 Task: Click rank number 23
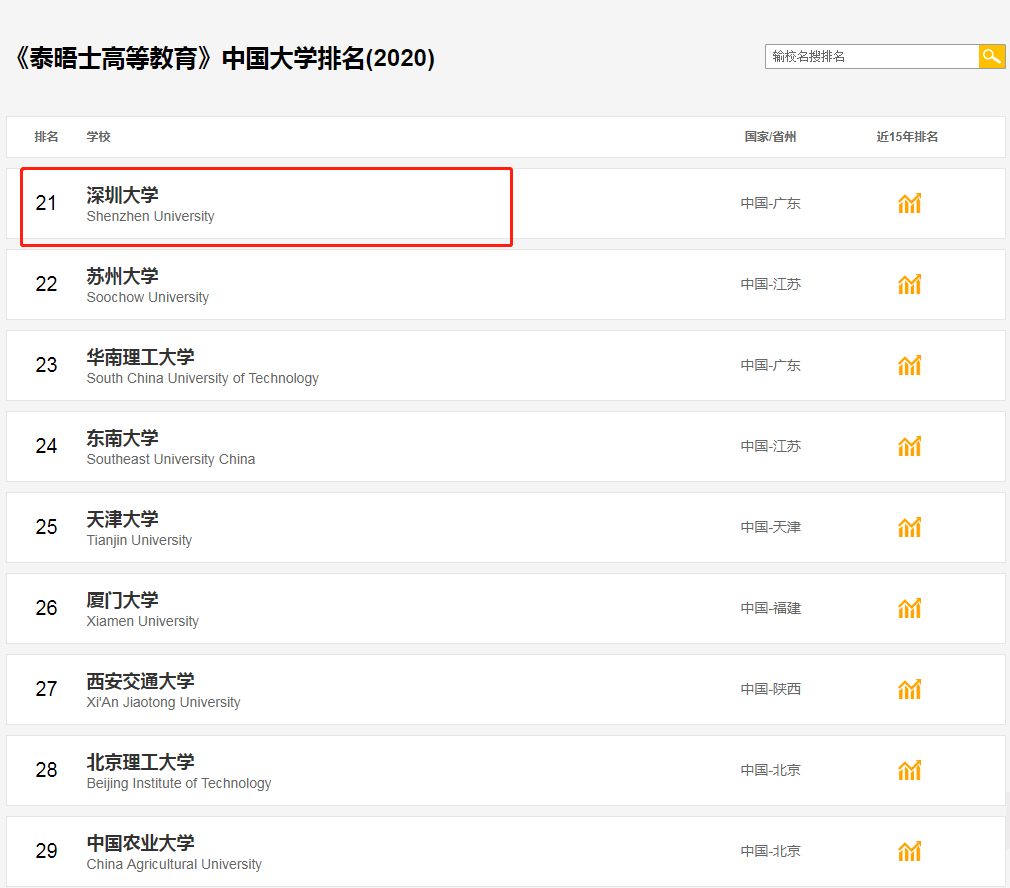point(46,365)
